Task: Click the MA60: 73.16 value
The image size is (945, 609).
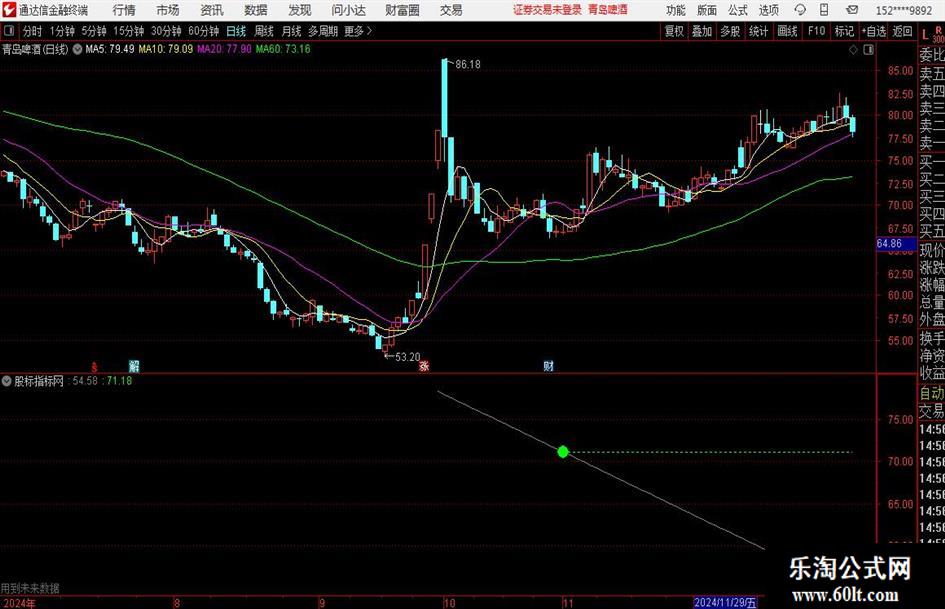Action: point(283,49)
